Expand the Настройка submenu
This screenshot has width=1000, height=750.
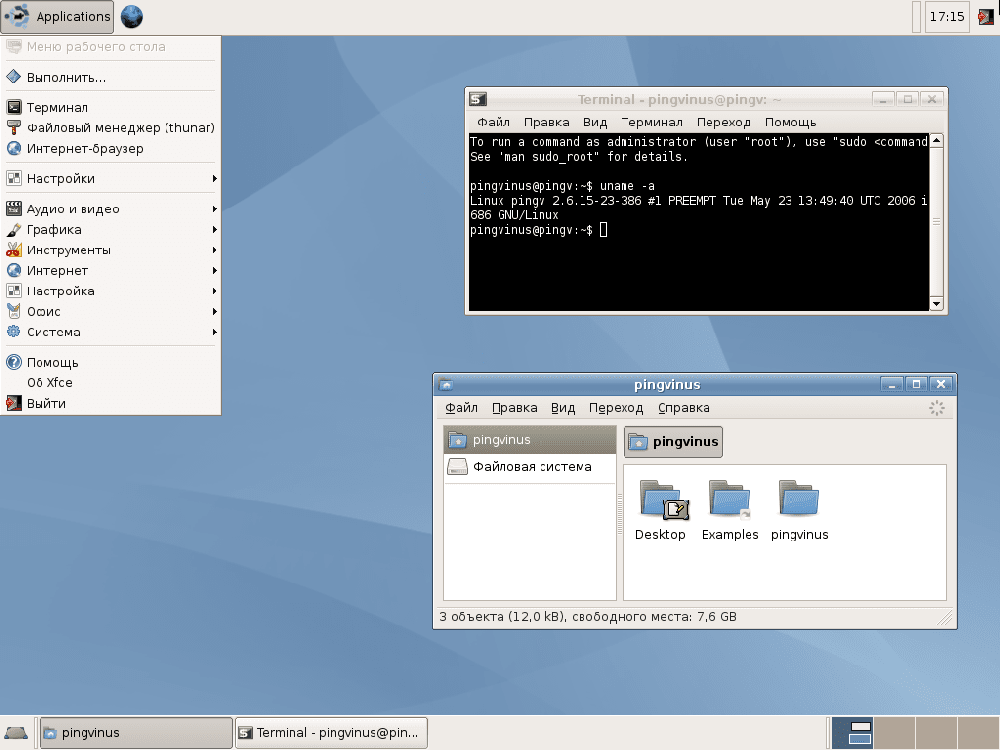click(x=111, y=291)
